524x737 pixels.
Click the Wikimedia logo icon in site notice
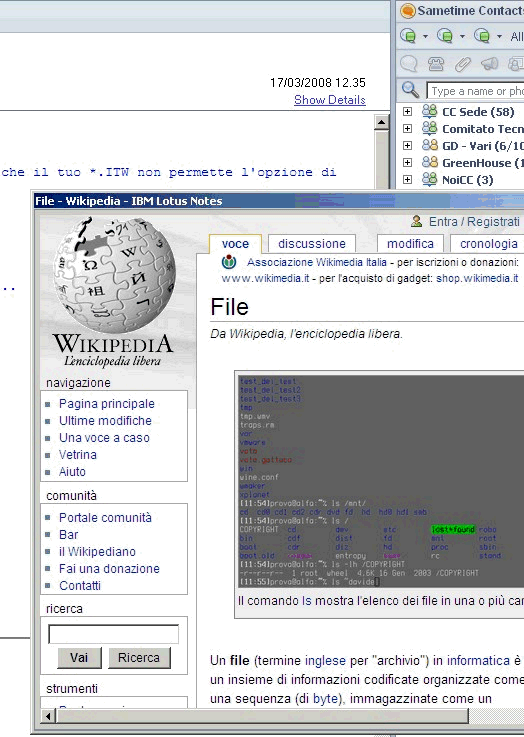[229, 262]
